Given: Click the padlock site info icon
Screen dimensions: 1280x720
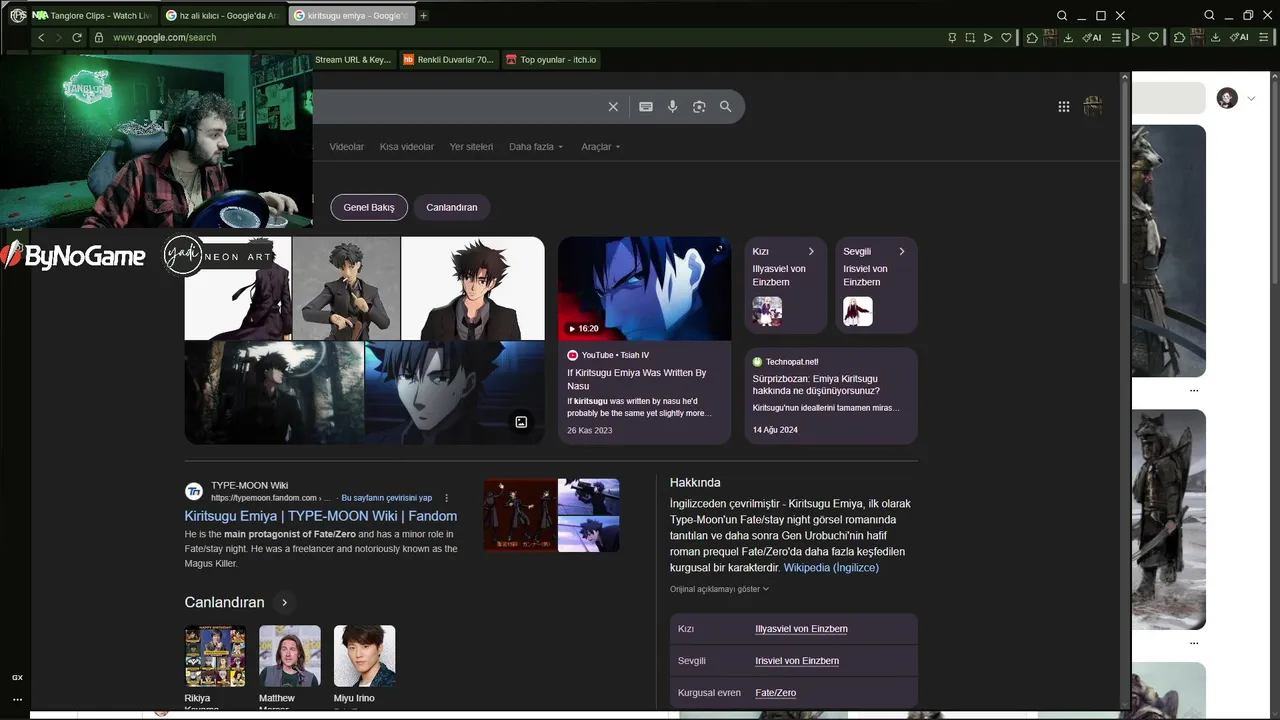Looking at the screenshot, I should (x=98, y=37).
